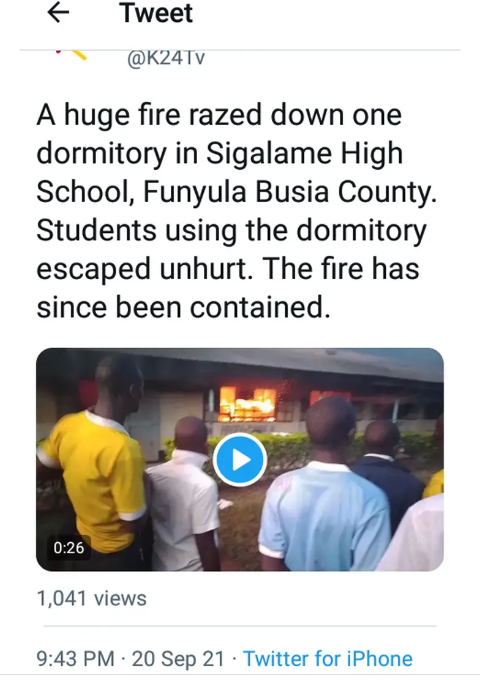Screen dimensions: 480x684
Task: Open the K24 TV profile avatar
Action: coord(72,55)
